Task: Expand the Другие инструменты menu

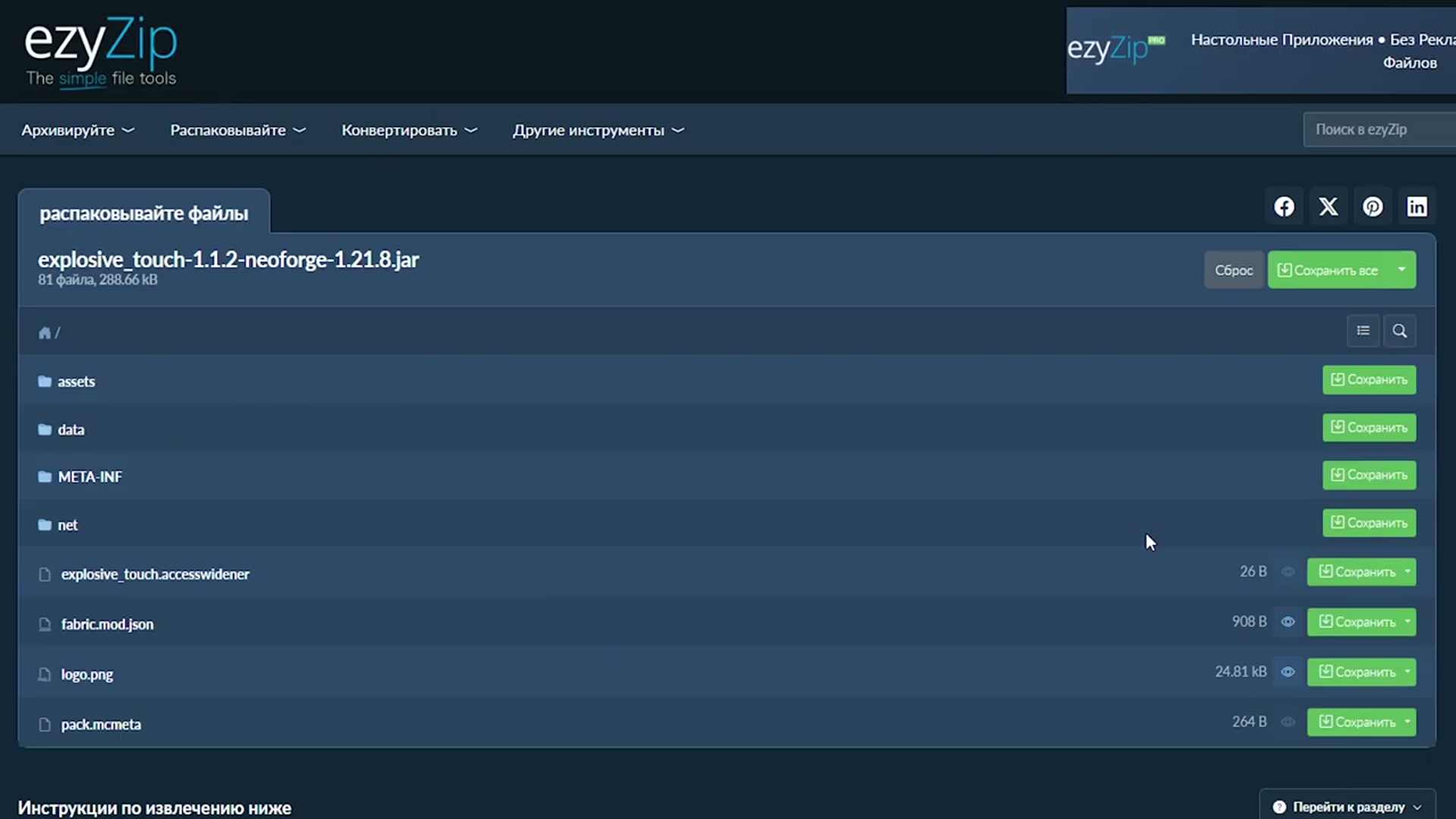Action: [598, 130]
